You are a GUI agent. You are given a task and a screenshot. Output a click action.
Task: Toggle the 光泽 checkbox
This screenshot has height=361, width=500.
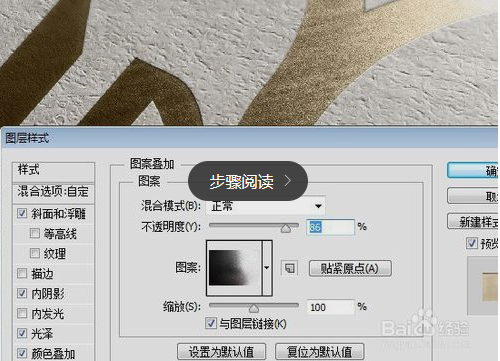[22, 333]
